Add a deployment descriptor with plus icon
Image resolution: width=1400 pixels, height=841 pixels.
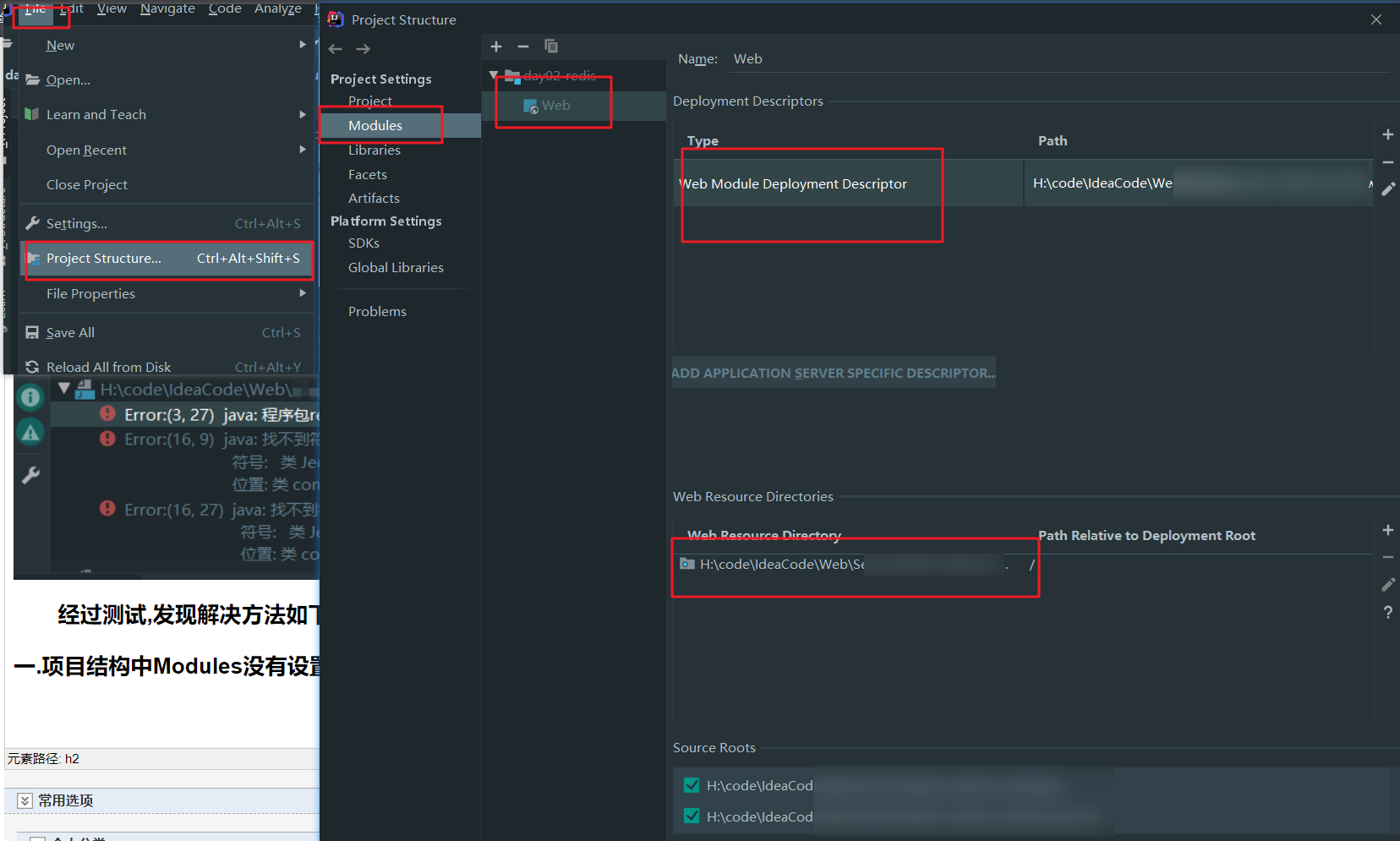coord(1387,134)
